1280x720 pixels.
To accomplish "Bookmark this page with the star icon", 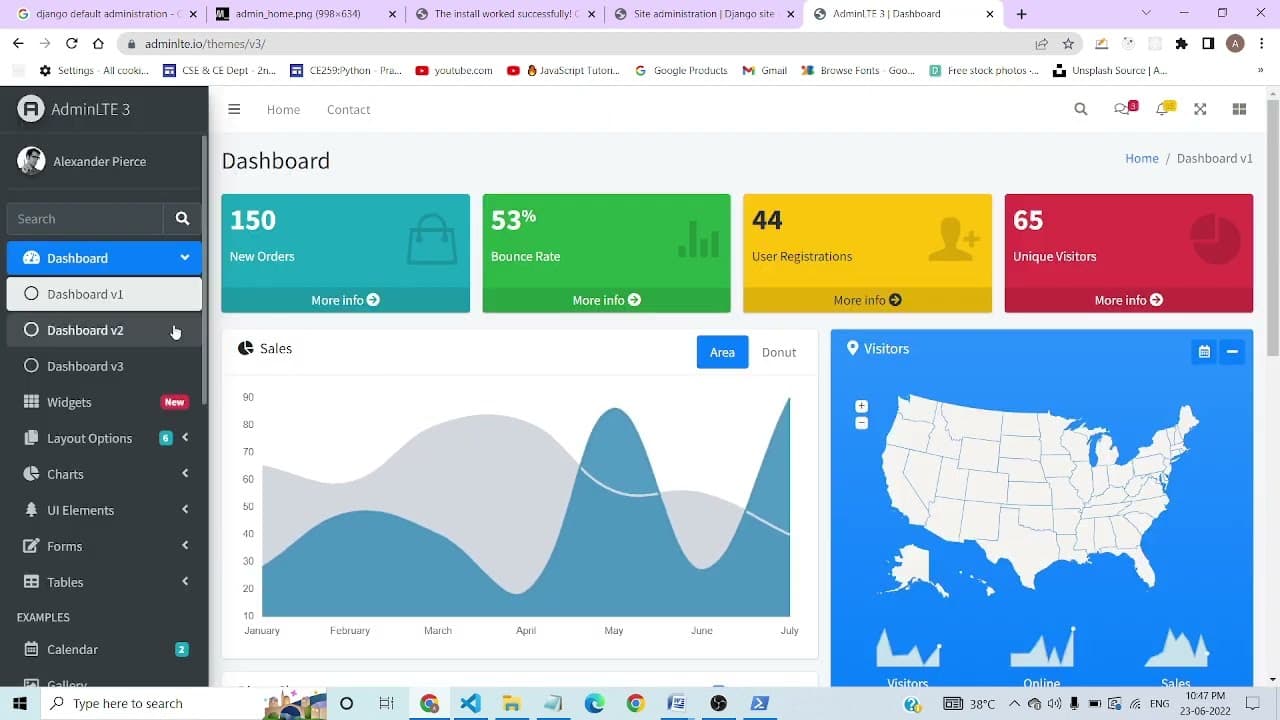I will [x=1068, y=44].
